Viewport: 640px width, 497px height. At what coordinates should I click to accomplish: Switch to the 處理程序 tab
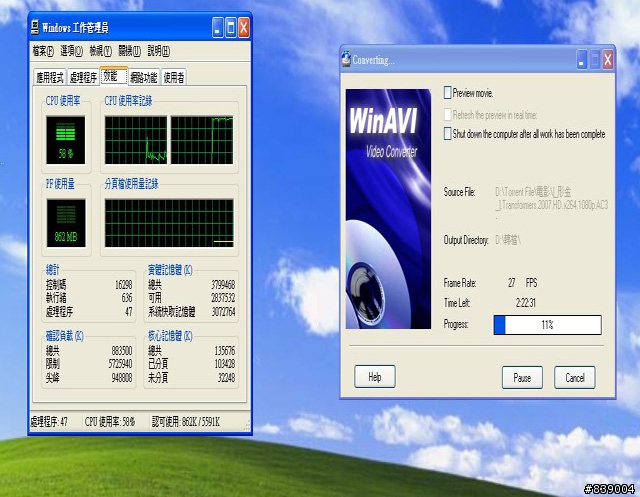pyautogui.click(x=83, y=77)
